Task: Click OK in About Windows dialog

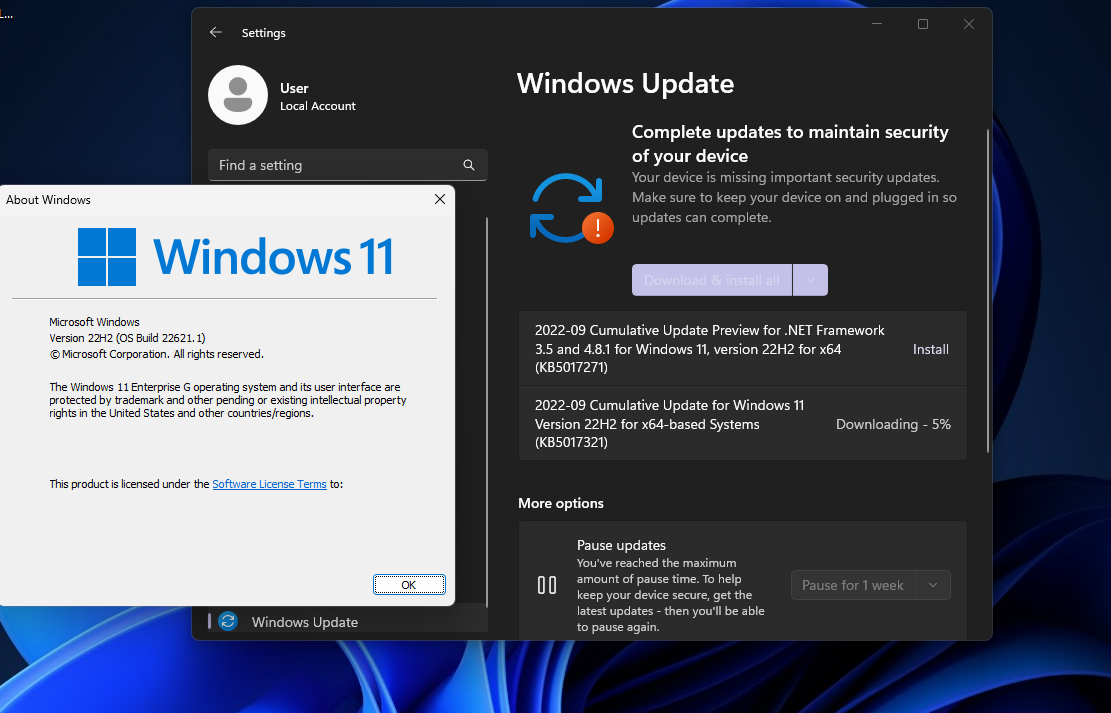Action: click(x=409, y=585)
